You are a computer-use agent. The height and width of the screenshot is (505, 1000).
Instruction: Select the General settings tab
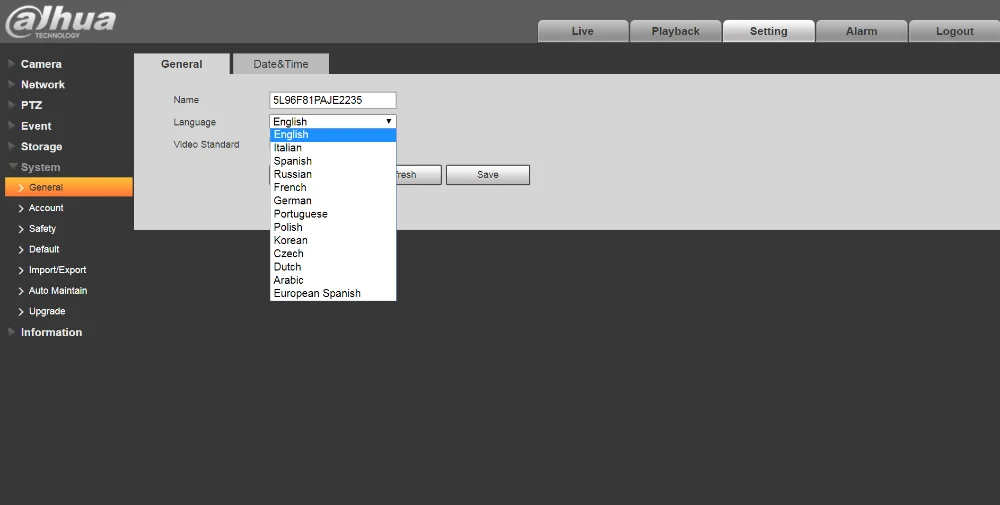pyautogui.click(x=182, y=64)
